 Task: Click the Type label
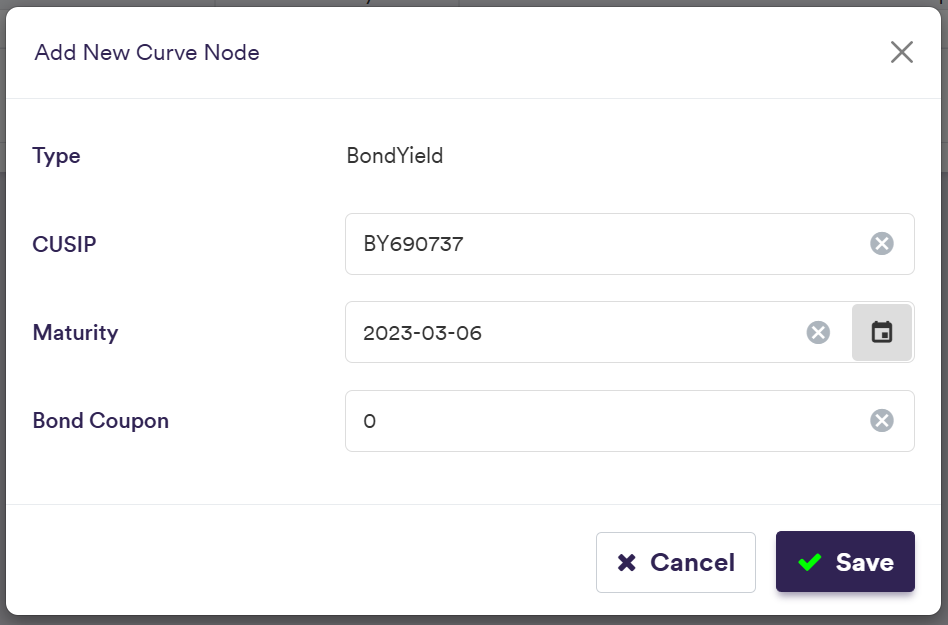pos(57,156)
